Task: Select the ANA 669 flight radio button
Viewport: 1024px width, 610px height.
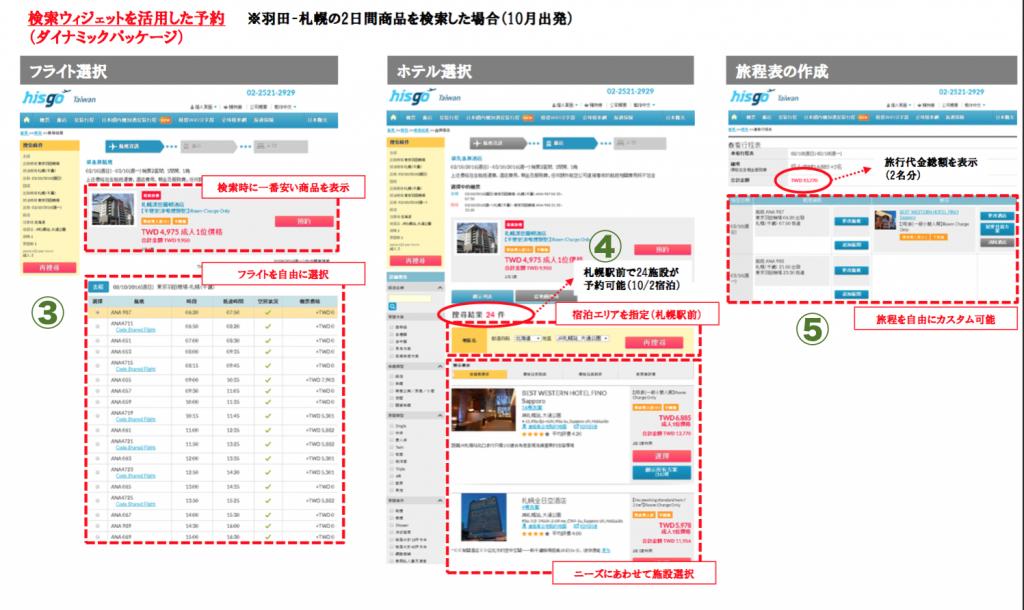Action: [97, 536]
